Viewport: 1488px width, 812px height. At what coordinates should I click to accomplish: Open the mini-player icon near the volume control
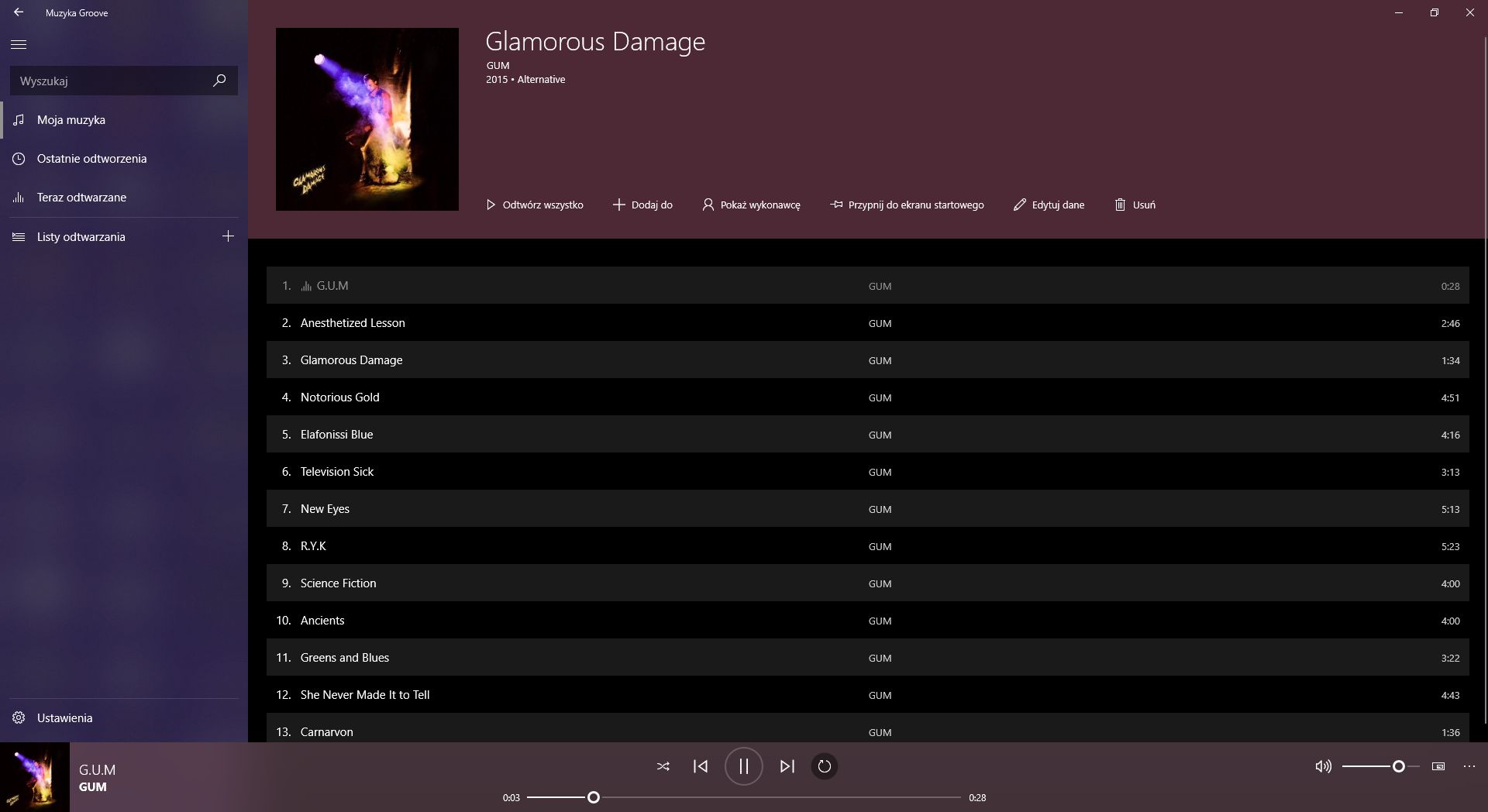tap(1438, 766)
